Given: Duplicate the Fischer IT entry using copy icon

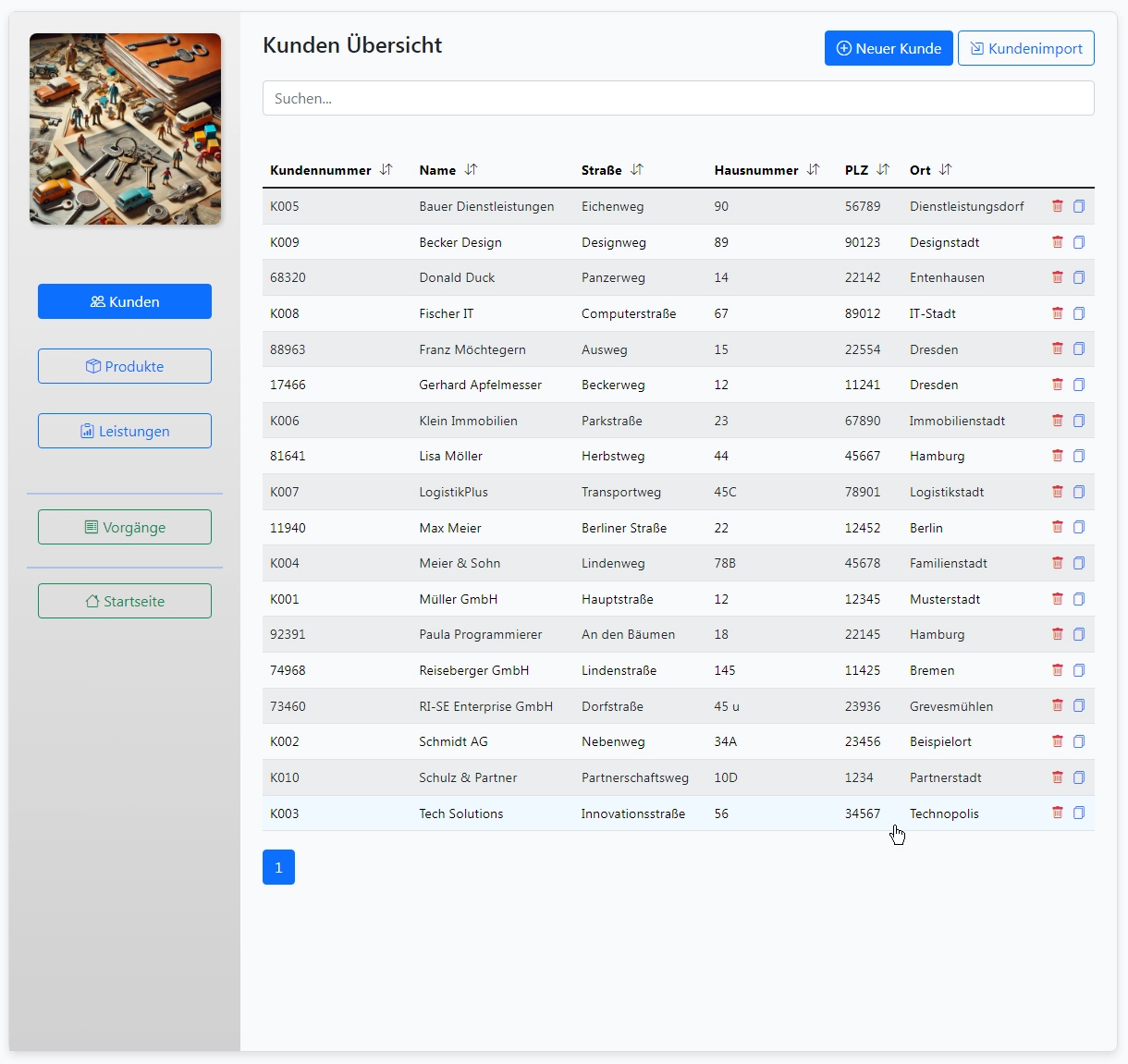Looking at the screenshot, I should (x=1078, y=313).
